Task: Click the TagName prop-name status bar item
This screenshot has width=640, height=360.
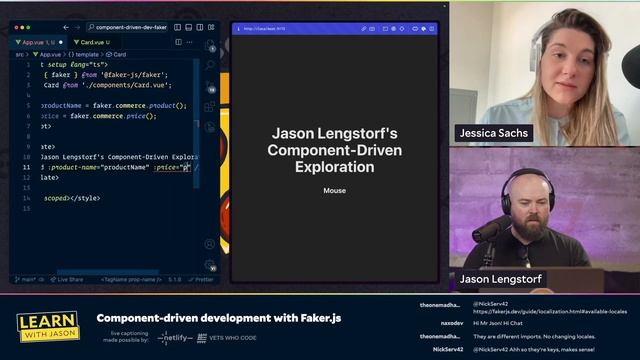Action: [x=131, y=280]
